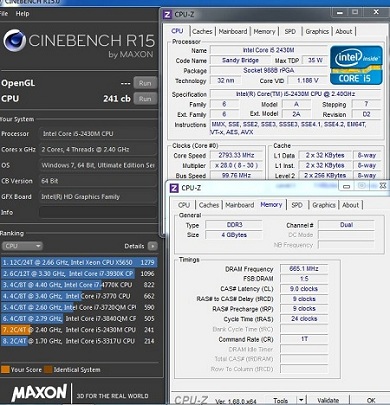Run the OpenGL benchmark
Viewport: 390px width, 405px height.
145,83
